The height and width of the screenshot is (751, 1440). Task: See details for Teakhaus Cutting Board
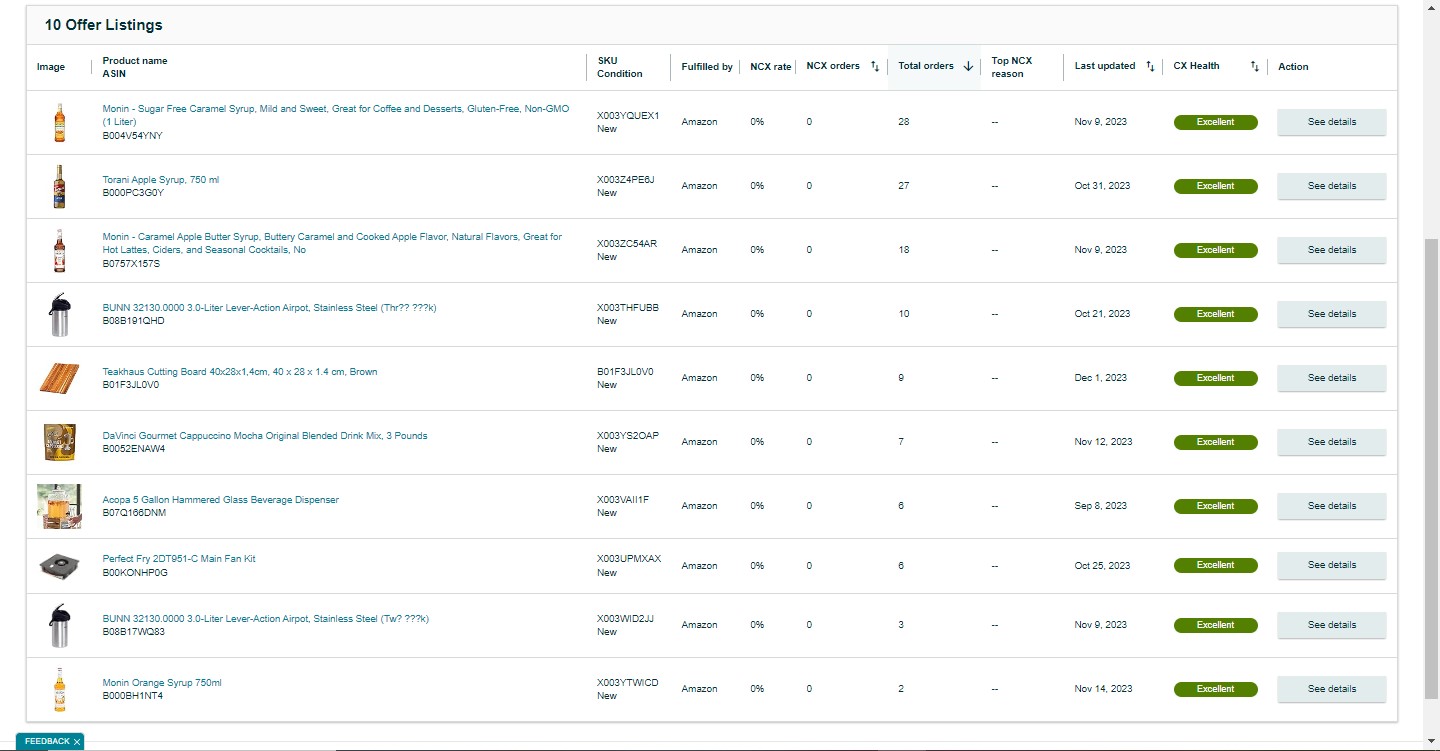click(1332, 378)
